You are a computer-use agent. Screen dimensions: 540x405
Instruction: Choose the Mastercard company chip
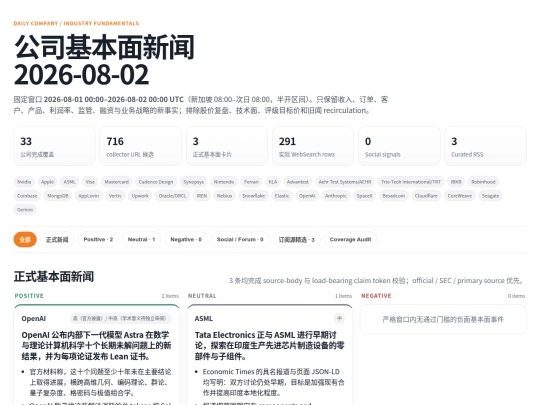(x=117, y=182)
